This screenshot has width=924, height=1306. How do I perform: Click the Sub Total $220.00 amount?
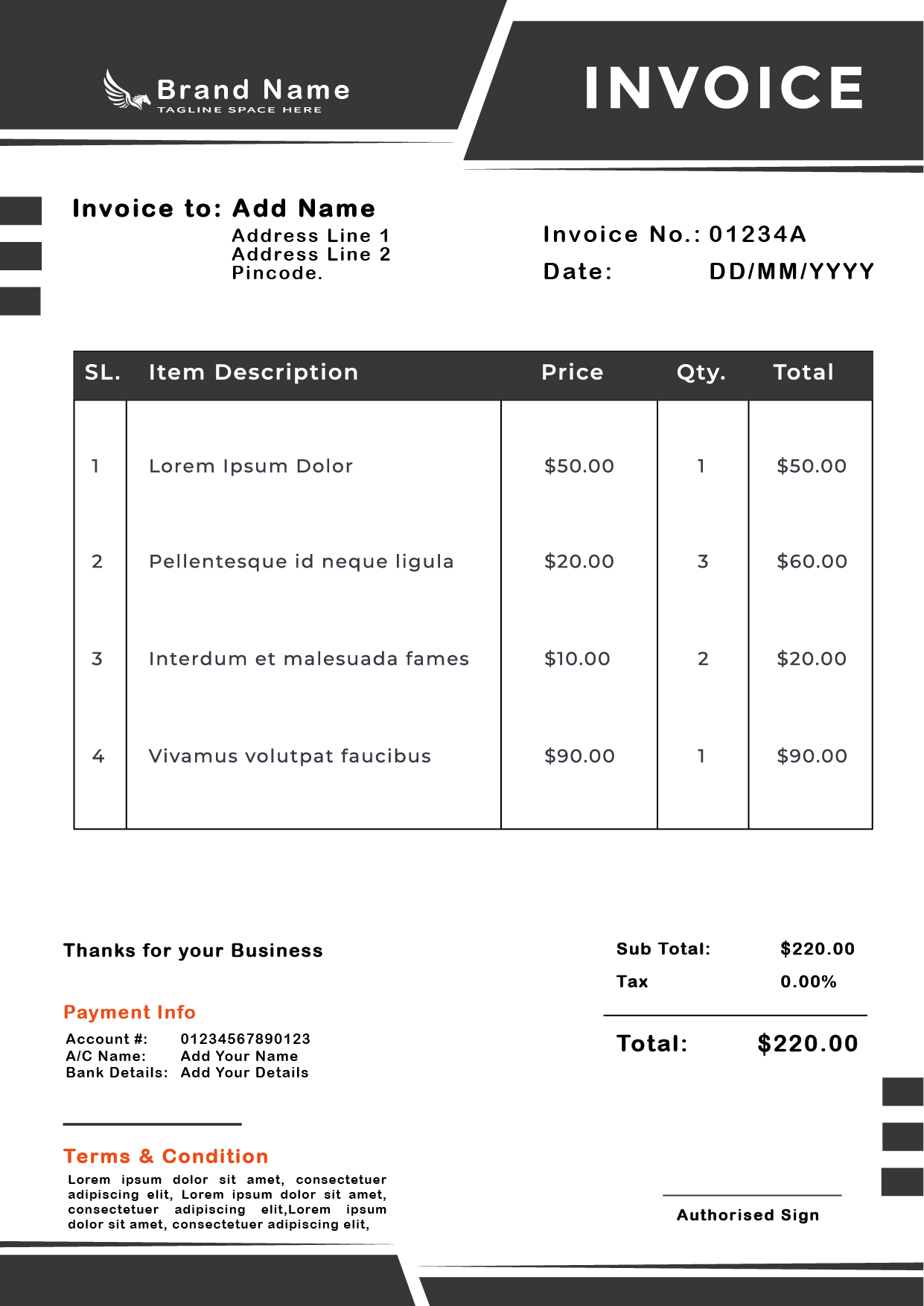click(817, 949)
